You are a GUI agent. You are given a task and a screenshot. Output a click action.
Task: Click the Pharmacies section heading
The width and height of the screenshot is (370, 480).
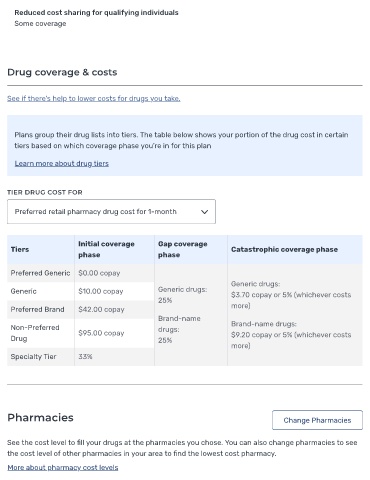pos(40,417)
